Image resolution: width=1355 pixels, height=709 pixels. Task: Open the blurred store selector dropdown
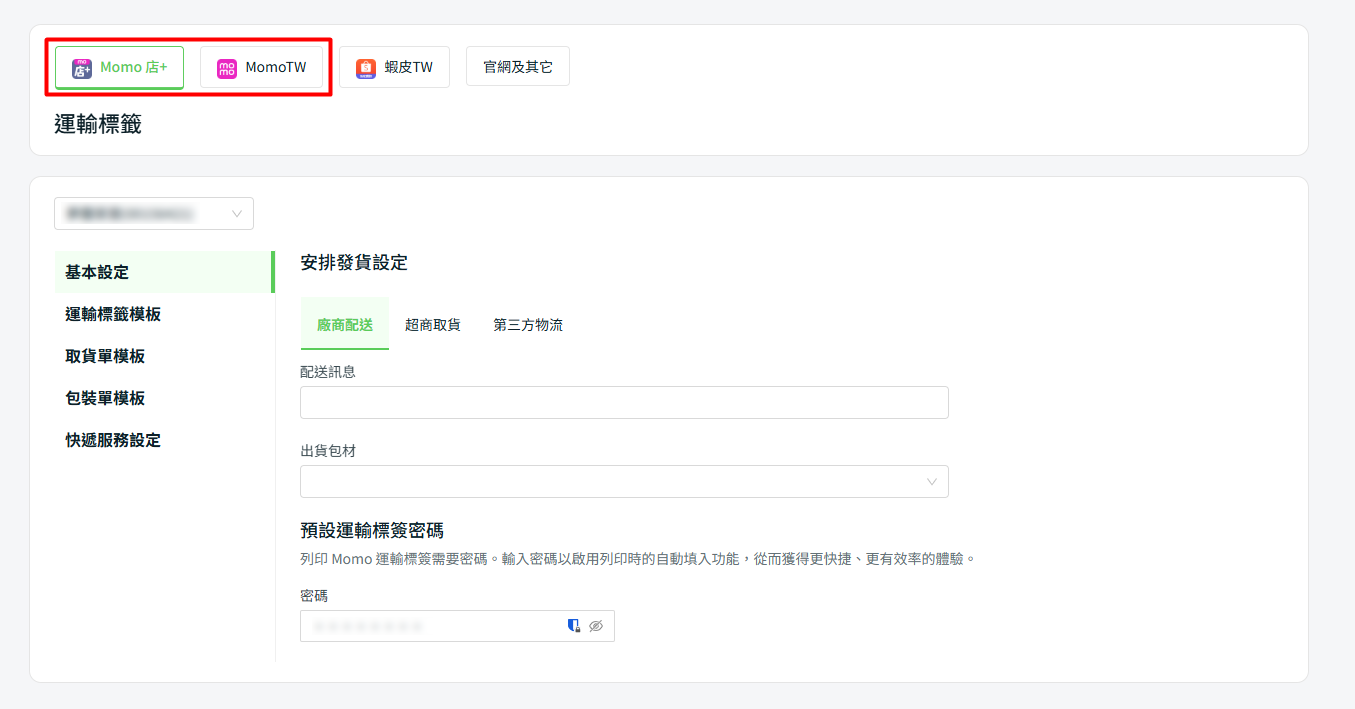[154, 214]
